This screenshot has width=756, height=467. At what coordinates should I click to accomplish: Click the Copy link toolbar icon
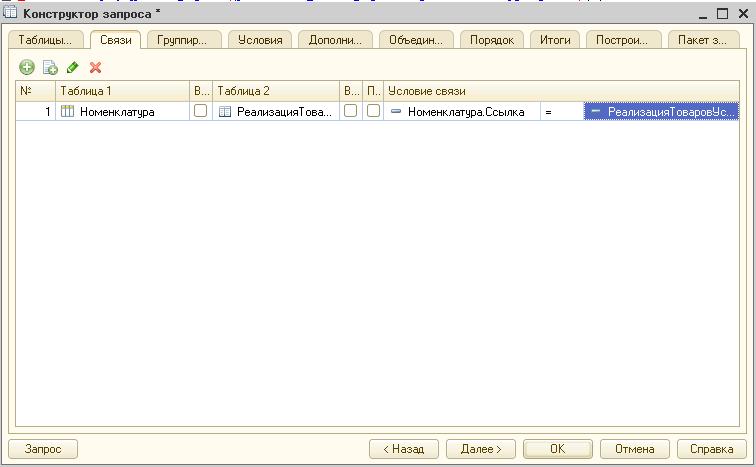tap(49, 67)
